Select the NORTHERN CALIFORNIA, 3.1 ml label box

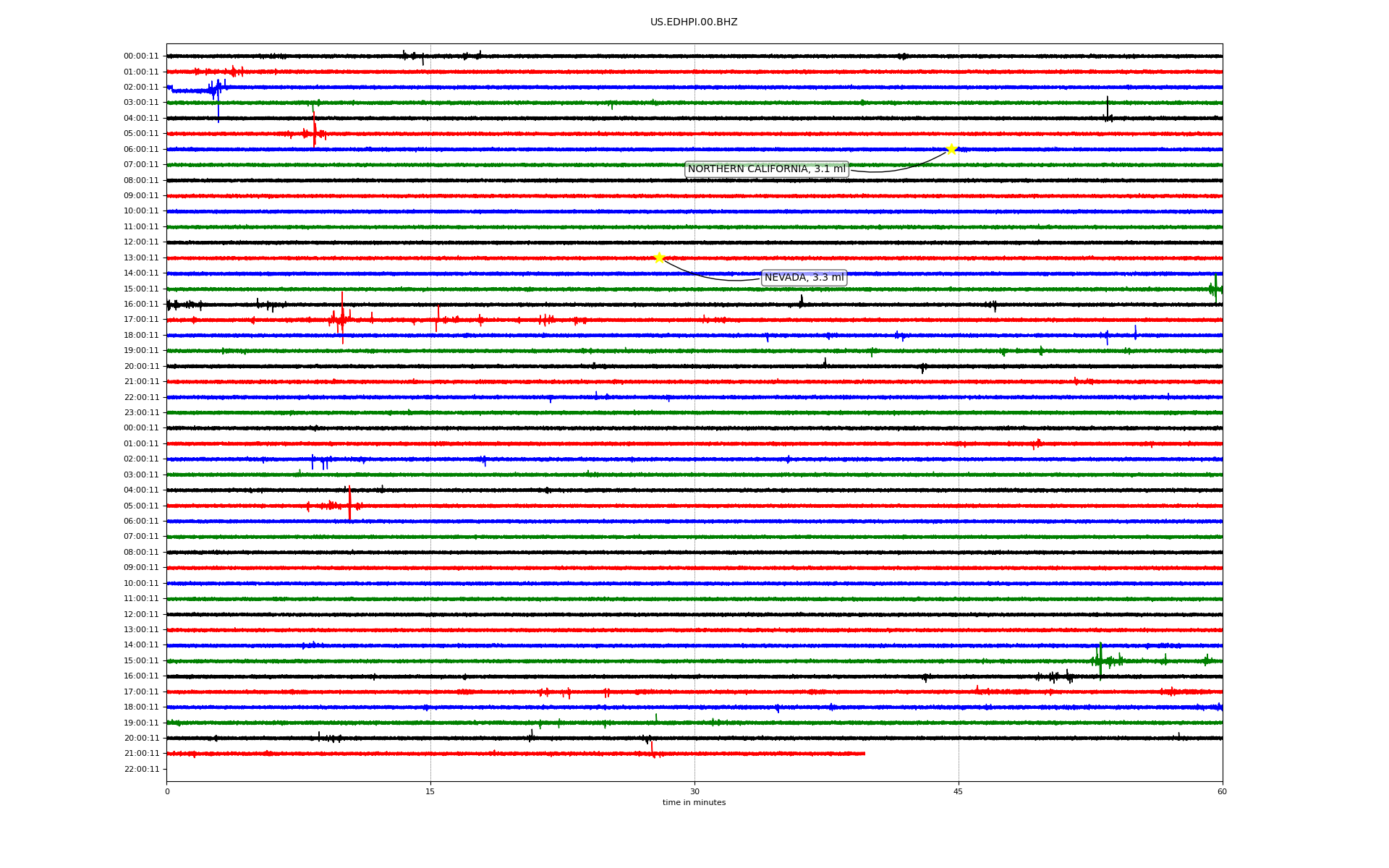(x=766, y=169)
